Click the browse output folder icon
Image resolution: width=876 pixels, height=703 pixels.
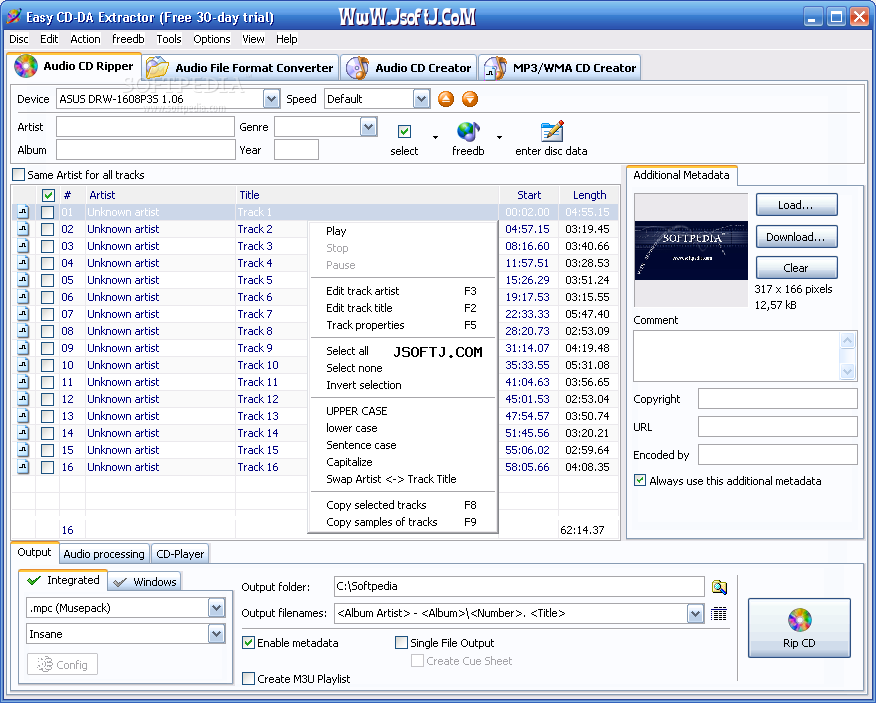719,587
